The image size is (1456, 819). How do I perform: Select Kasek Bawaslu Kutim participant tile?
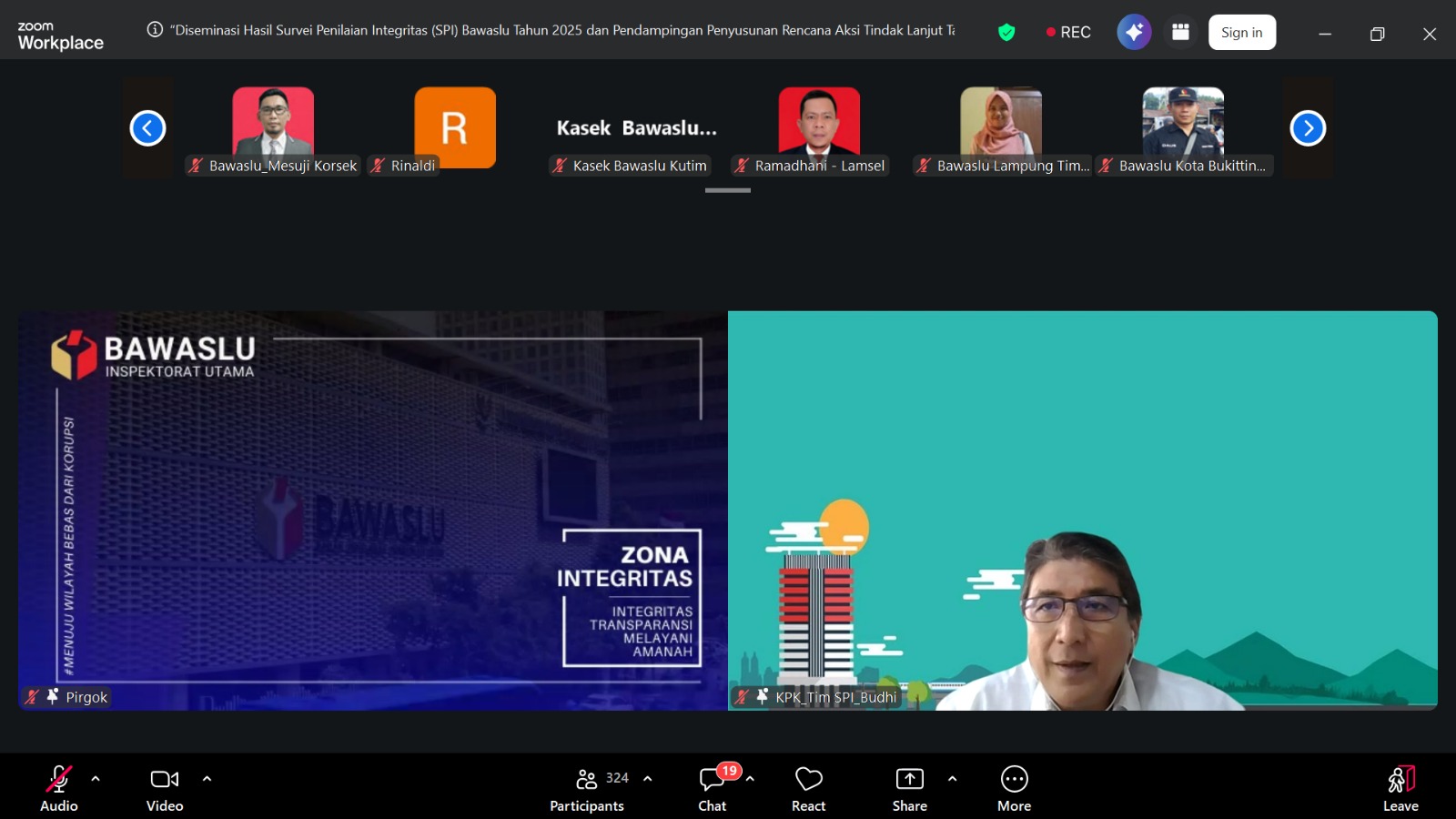coord(637,127)
